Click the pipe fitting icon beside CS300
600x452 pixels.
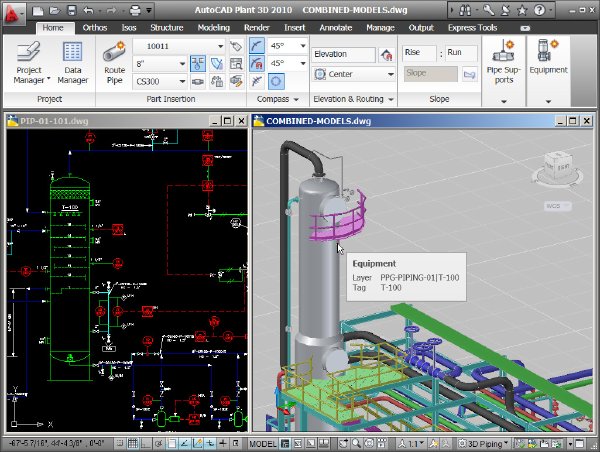198,81
